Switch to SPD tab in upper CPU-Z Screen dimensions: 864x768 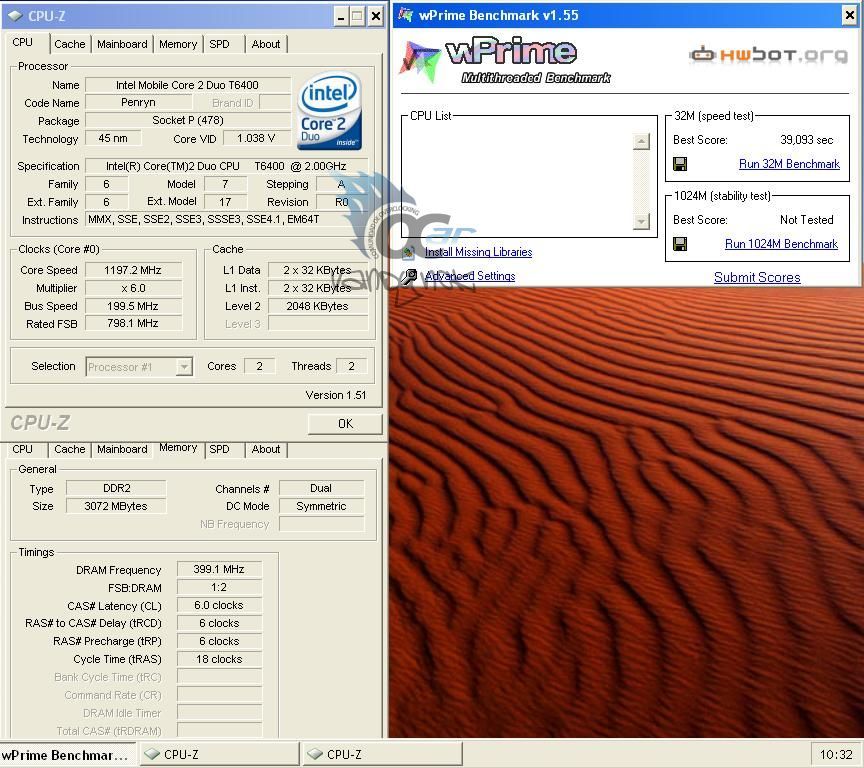tap(219, 44)
